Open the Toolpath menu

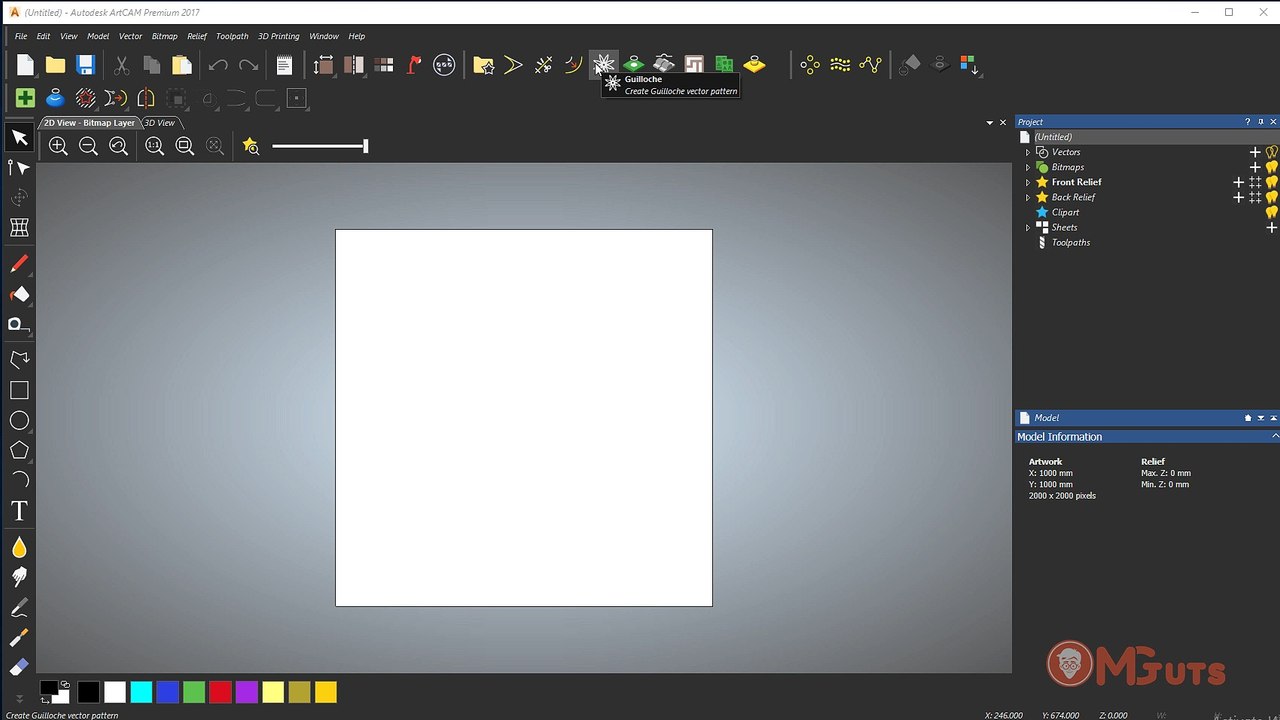tap(232, 36)
